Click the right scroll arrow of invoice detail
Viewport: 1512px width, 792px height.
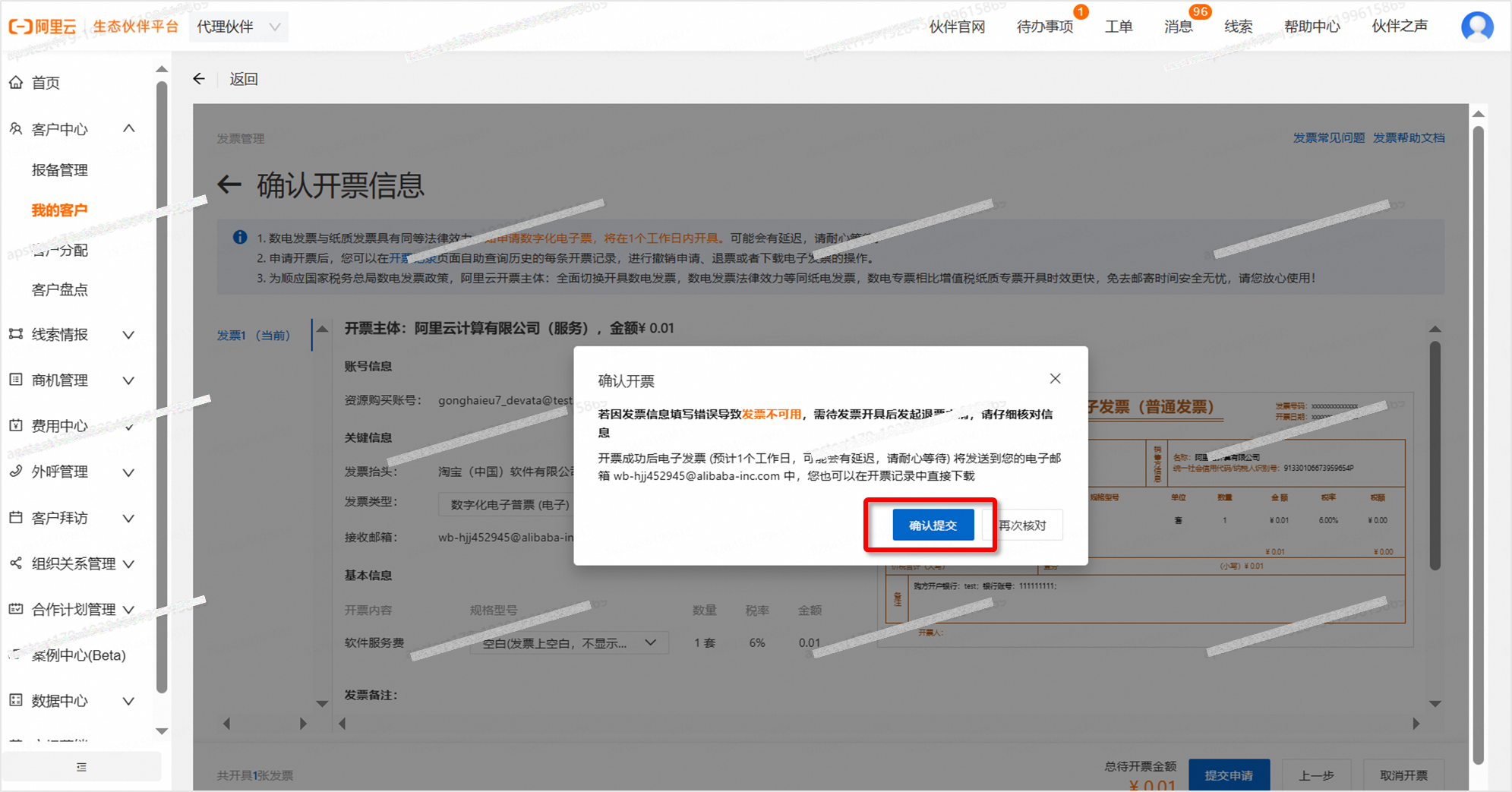(x=1416, y=724)
